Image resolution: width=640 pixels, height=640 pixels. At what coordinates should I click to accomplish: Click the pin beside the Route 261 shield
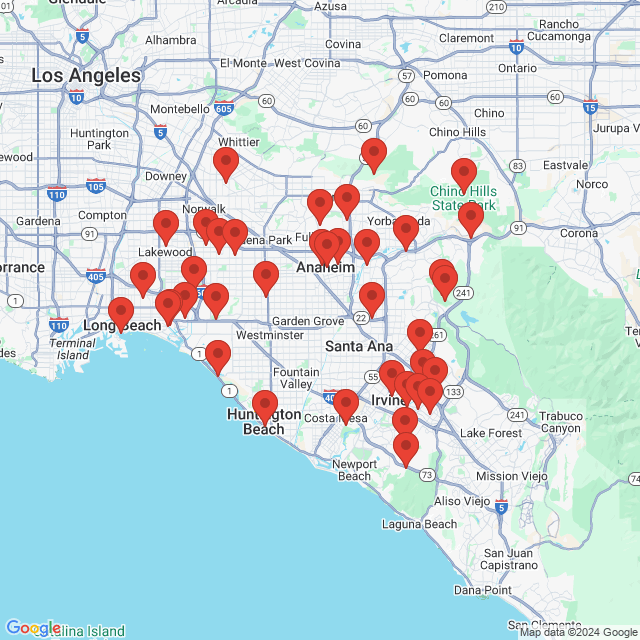[x=420, y=337]
